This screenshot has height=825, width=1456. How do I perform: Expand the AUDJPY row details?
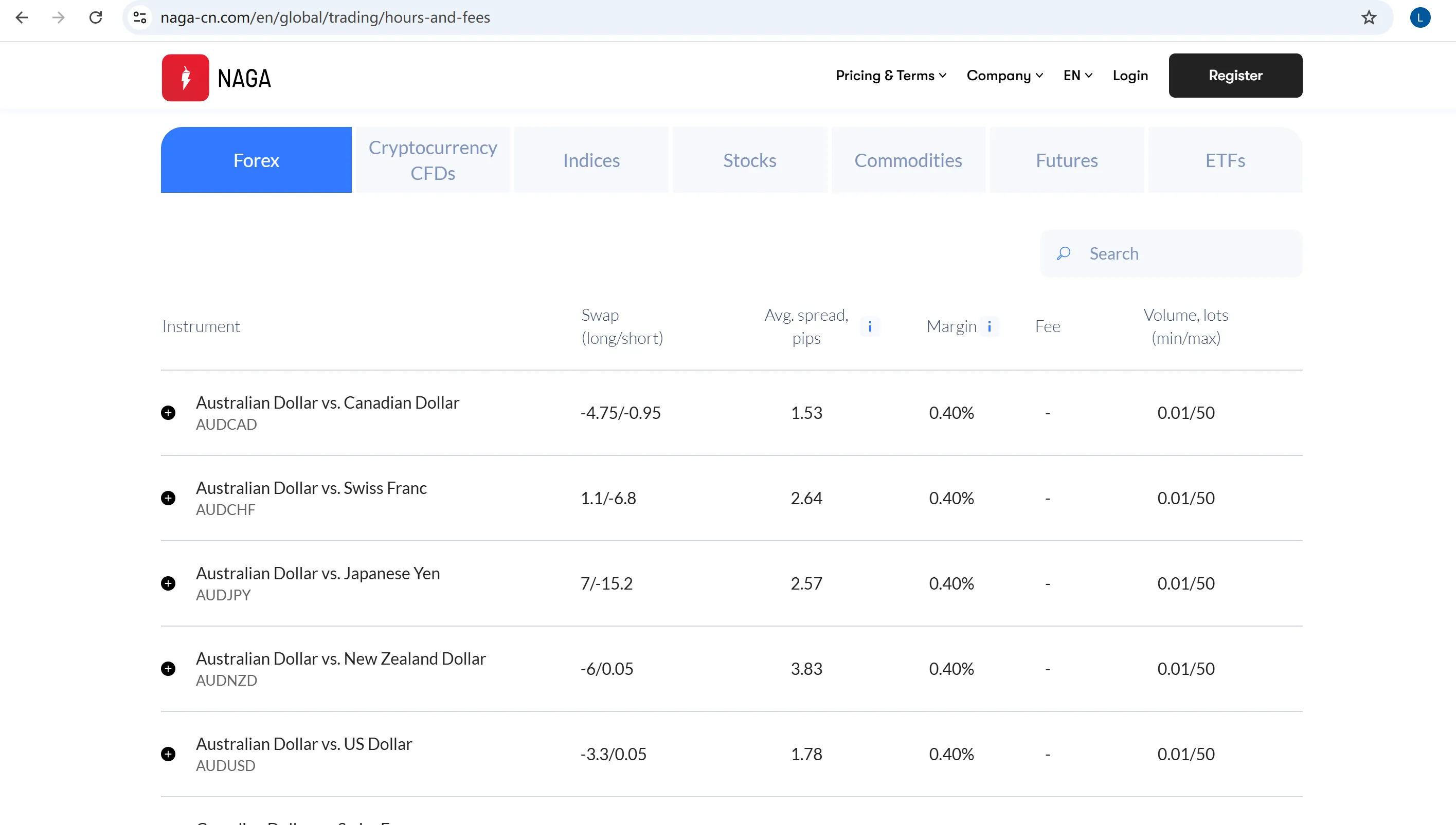(x=168, y=583)
